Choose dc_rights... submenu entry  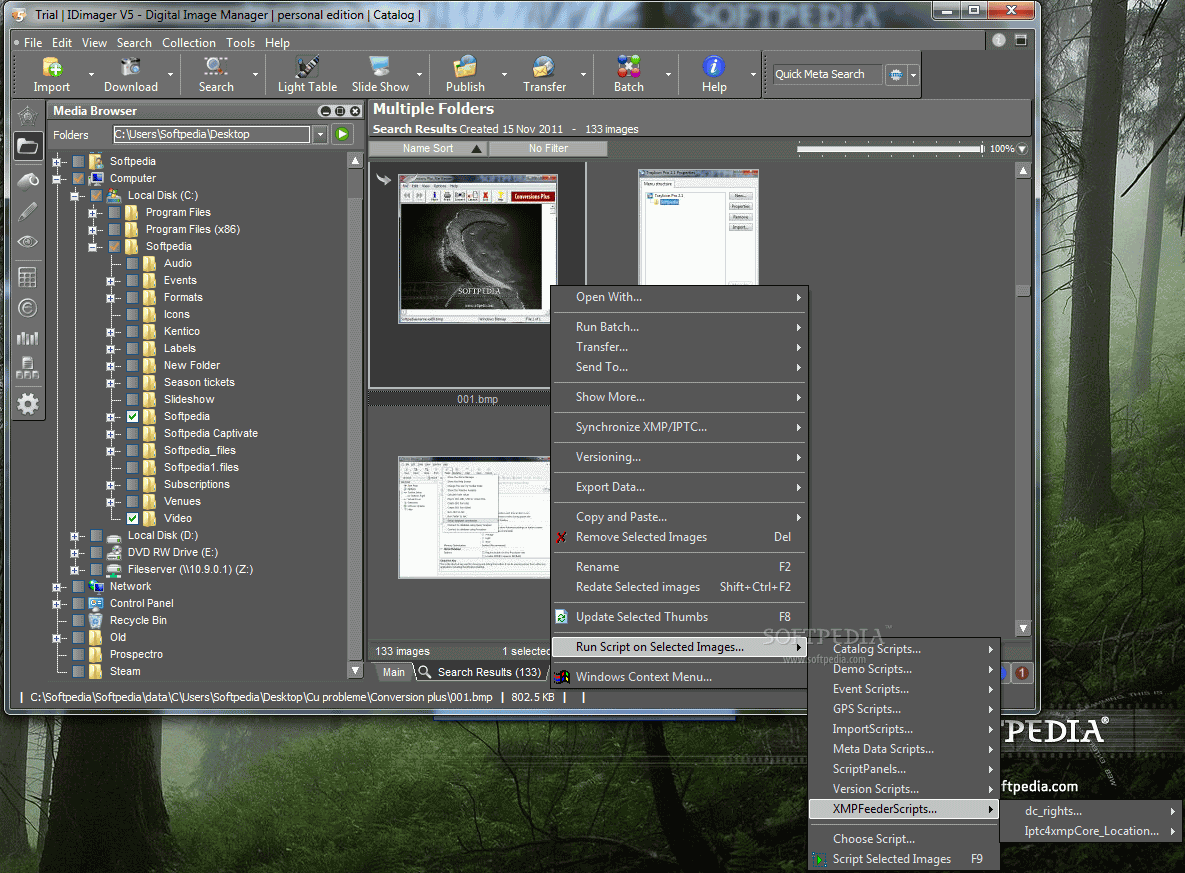(x=1092, y=811)
